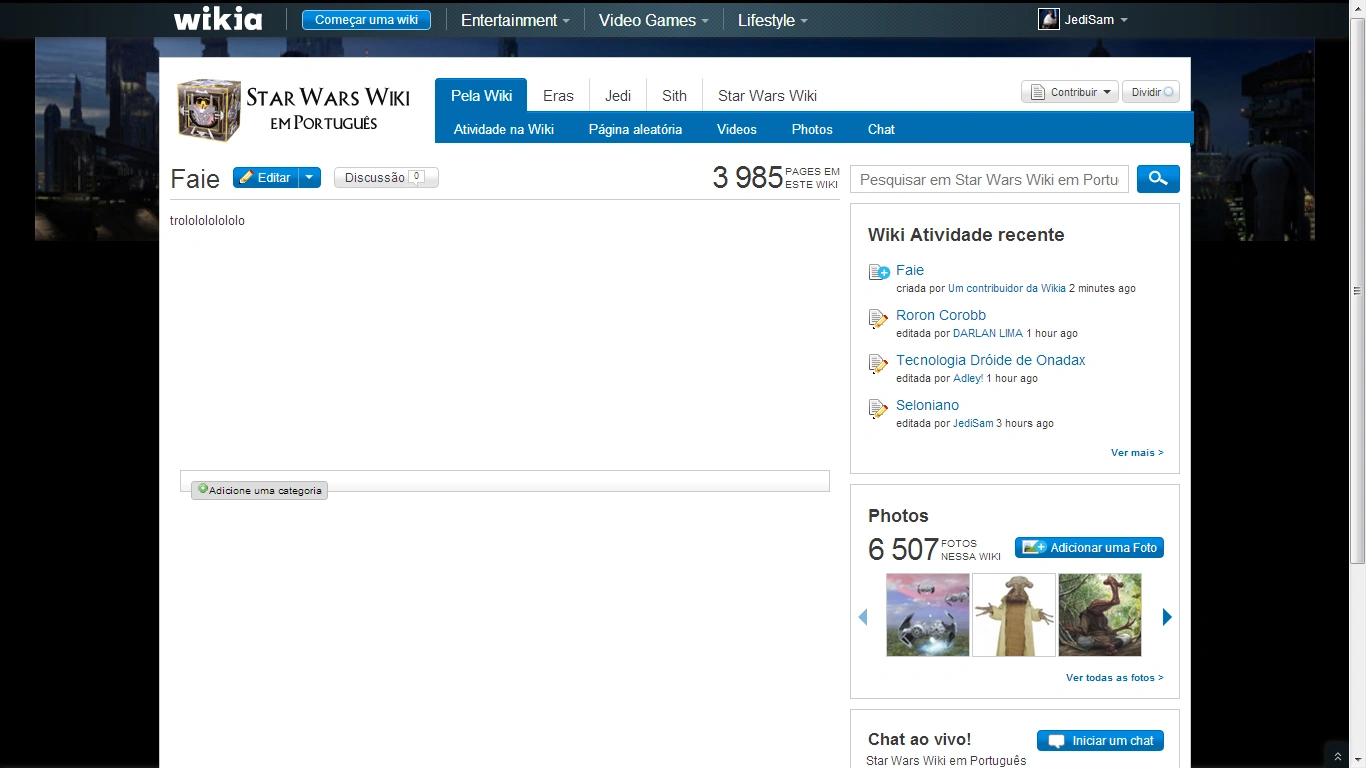
Task: Open the Faie link in recent activity
Action: point(910,270)
